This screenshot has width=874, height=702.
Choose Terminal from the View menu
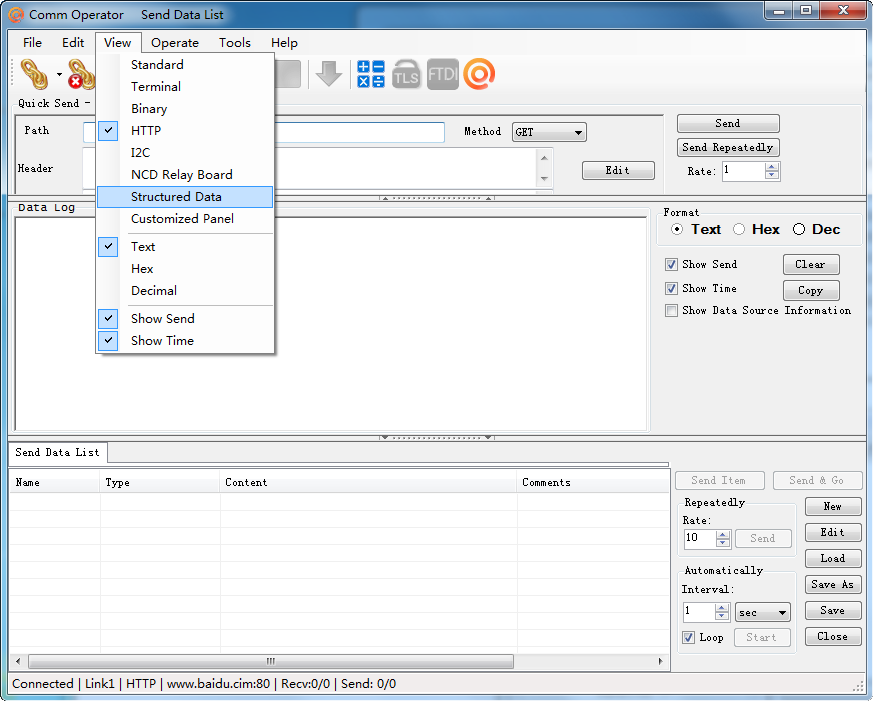tap(156, 87)
